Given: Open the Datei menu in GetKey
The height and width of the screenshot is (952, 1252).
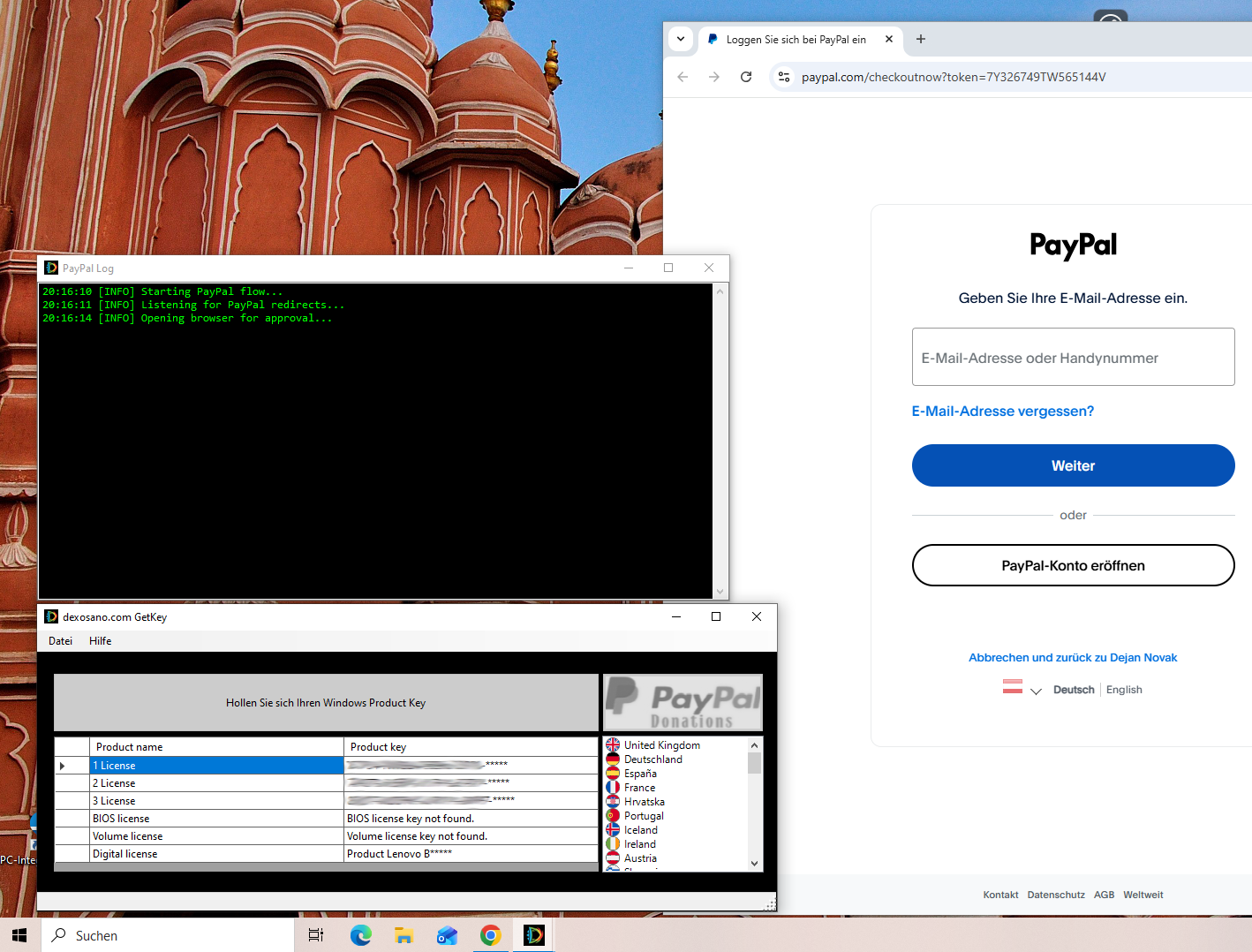Looking at the screenshot, I should tap(60, 640).
